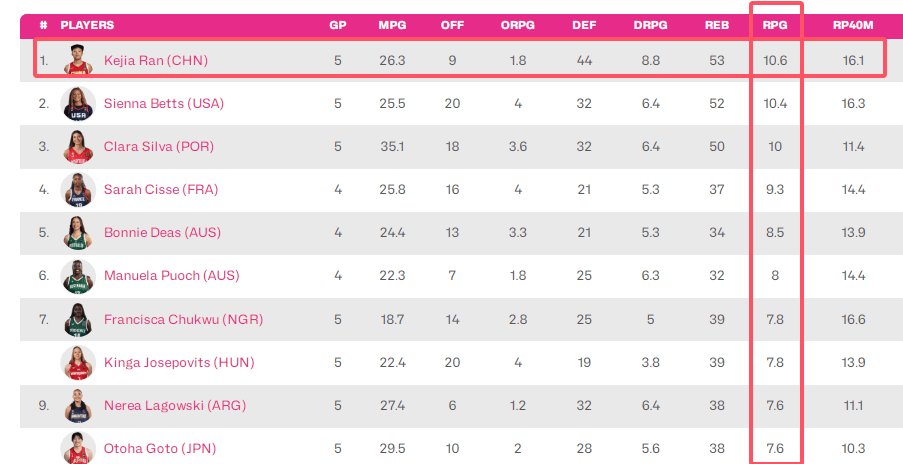
Task: Open Kinga Josepovits's avatar image
Action: 78,363
